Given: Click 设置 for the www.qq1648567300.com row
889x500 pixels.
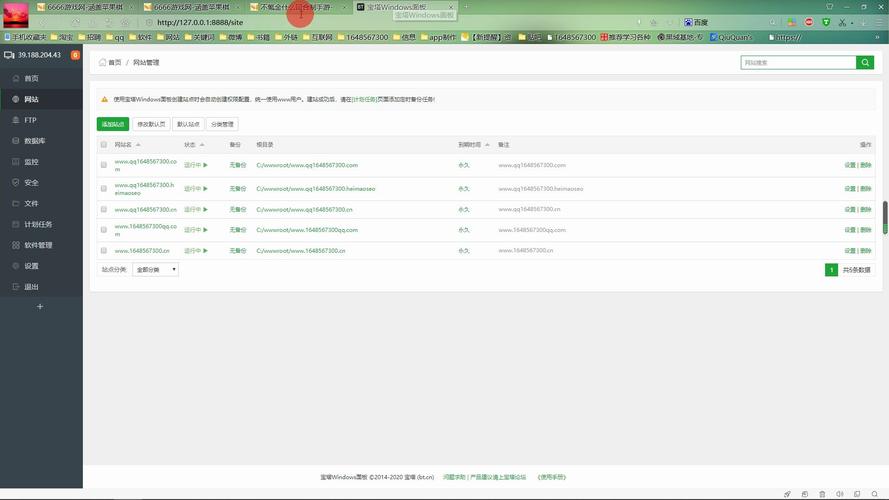Looking at the screenshot, I should click(849, 165).
